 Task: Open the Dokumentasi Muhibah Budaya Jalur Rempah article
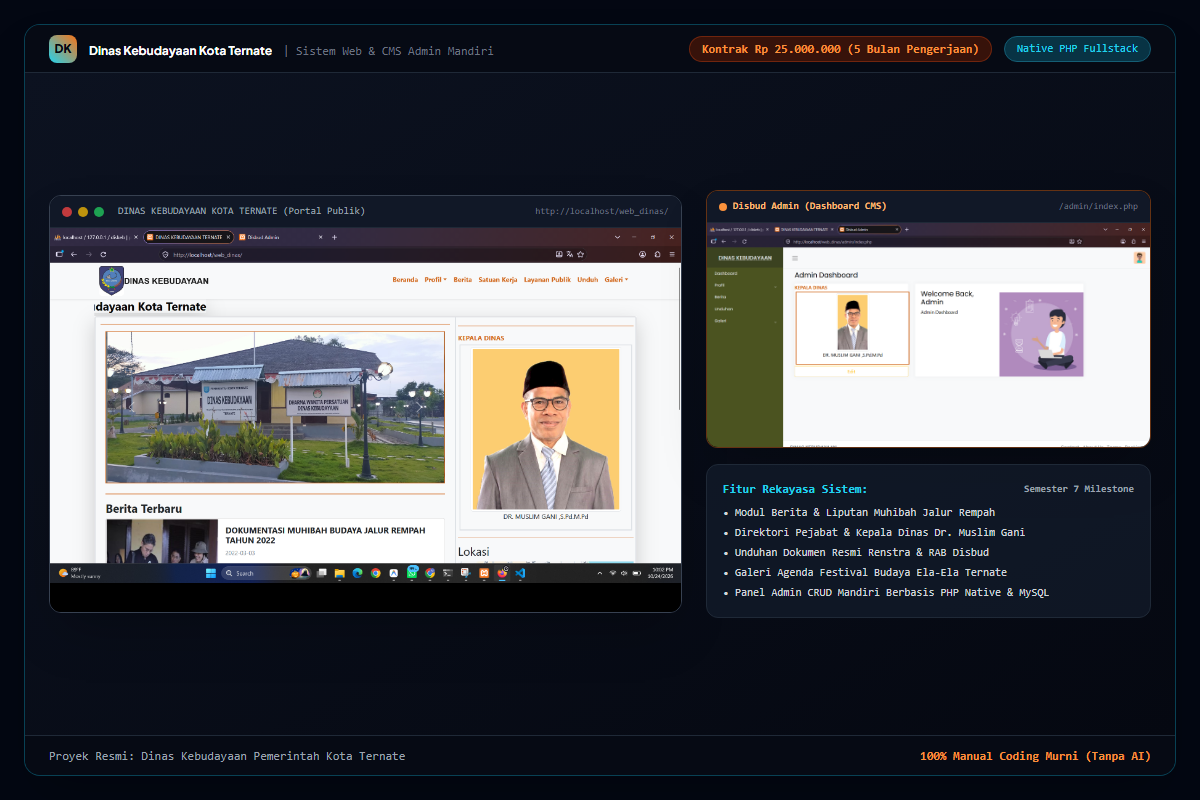click(x=325, y=535)
